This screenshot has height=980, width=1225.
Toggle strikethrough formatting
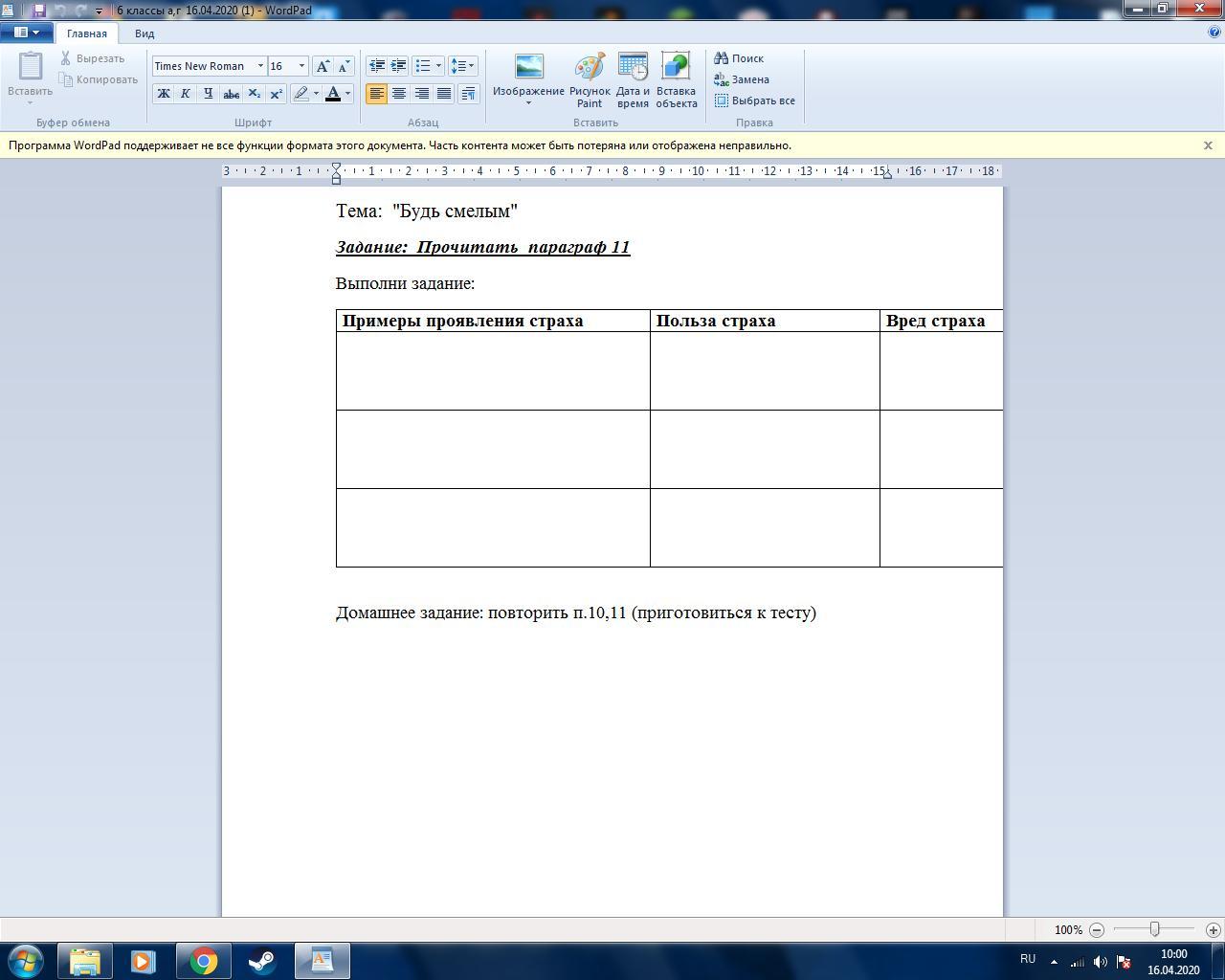click(x=231, y=93)
